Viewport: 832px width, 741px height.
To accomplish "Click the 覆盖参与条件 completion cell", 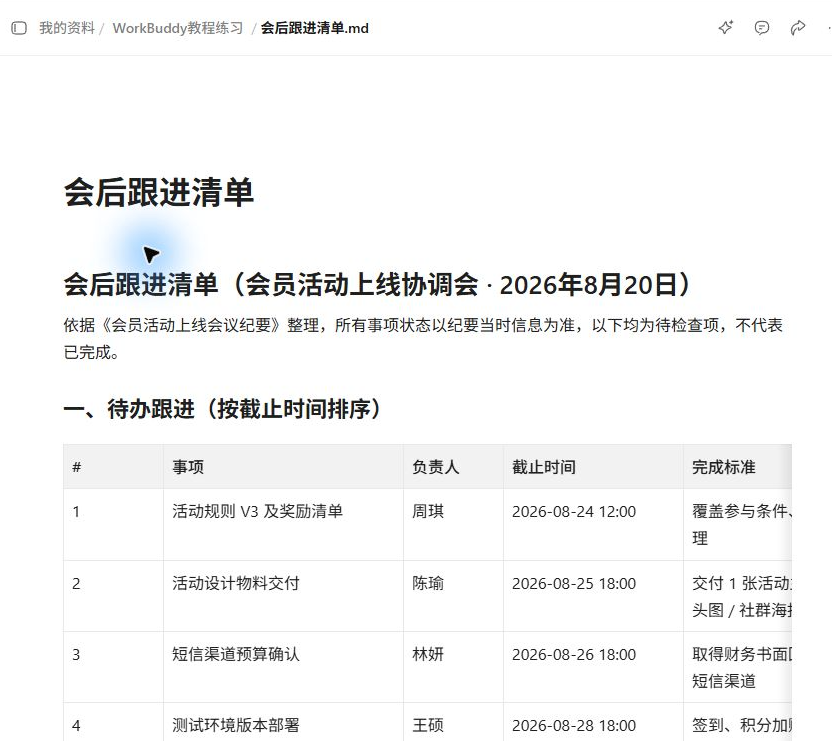I will [738, 524].
